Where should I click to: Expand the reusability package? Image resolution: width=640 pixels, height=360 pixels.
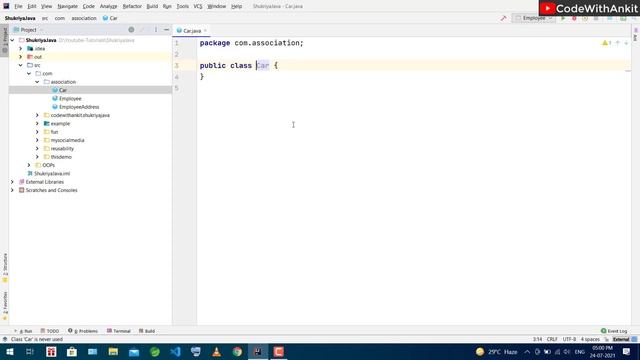37,149
